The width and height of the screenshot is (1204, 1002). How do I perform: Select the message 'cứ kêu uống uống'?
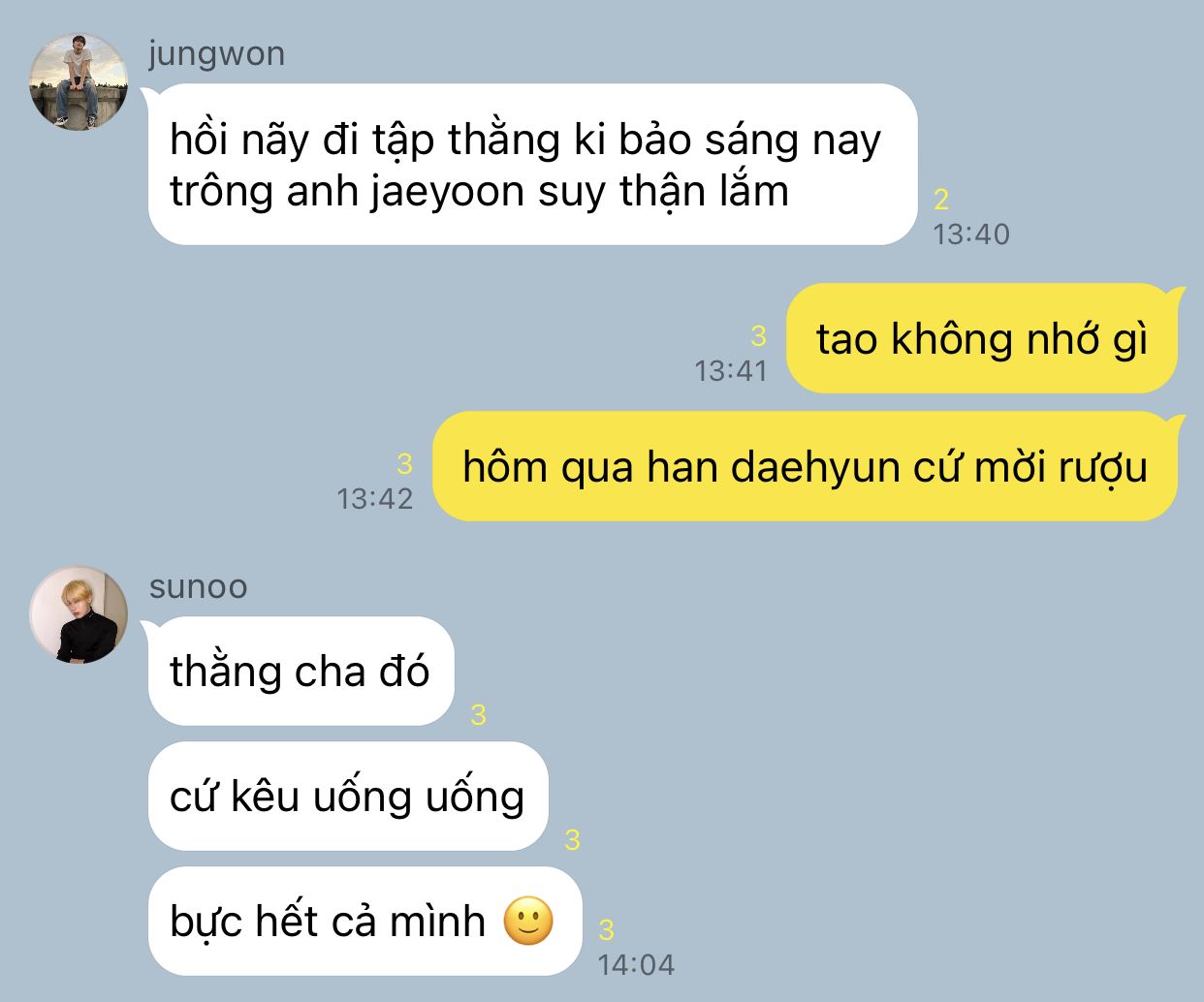(348, 796)
